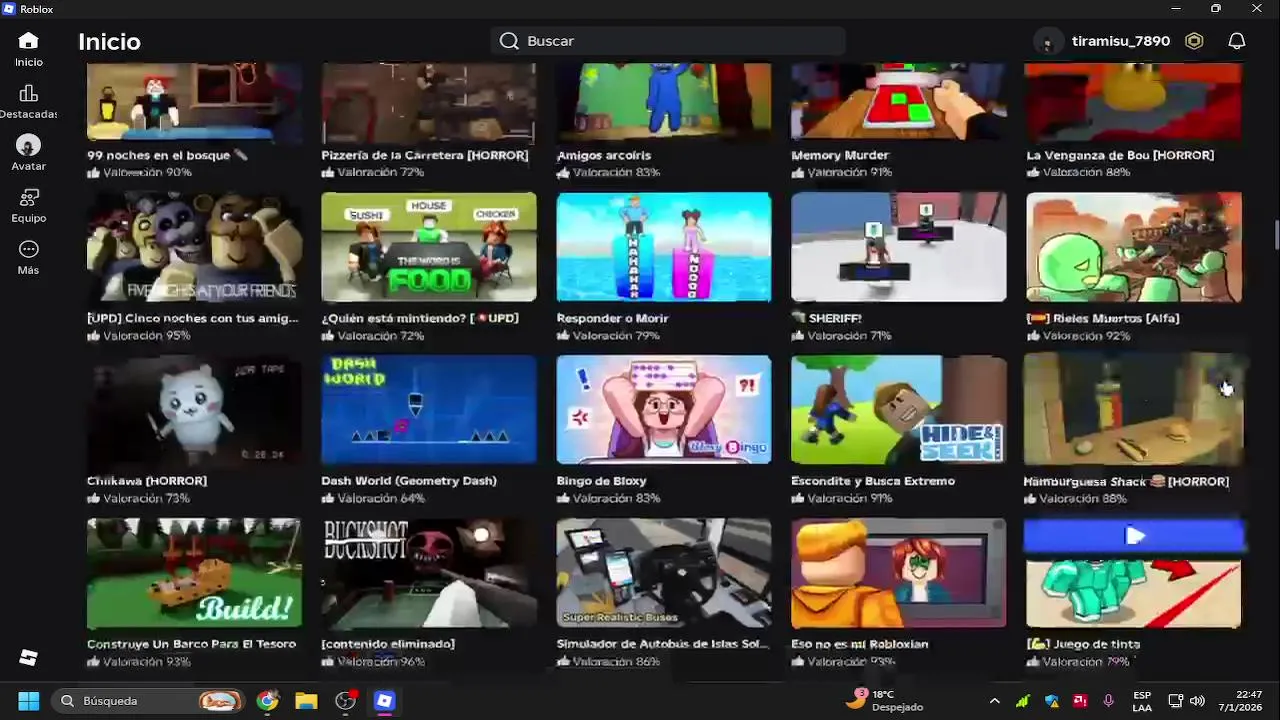The image size is (1280, 720).
Task: Open ¿Quién está mintiendo? game thumbnail
Action: coord(429,247)
